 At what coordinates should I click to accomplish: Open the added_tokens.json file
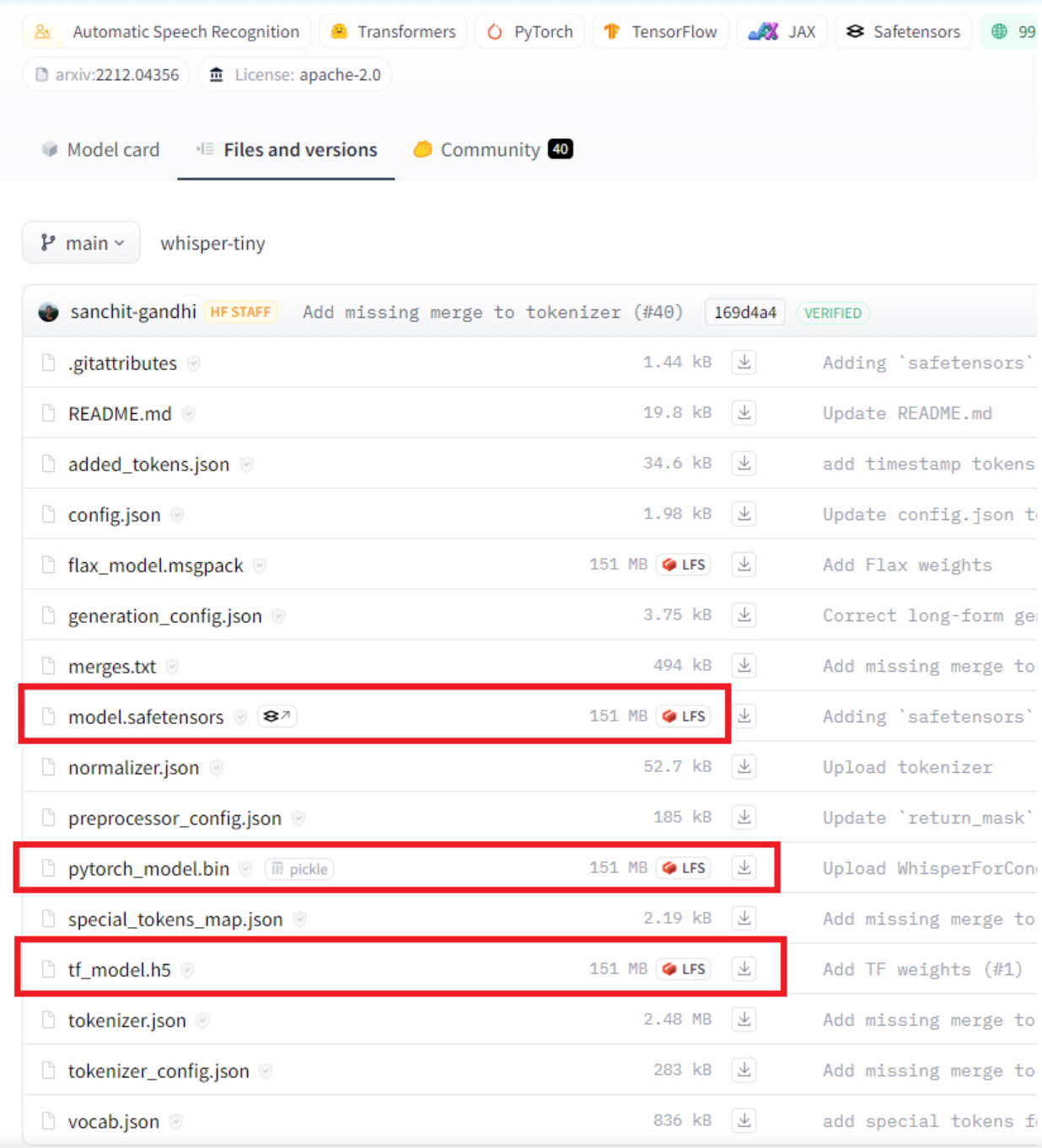[x=148, y=464]
